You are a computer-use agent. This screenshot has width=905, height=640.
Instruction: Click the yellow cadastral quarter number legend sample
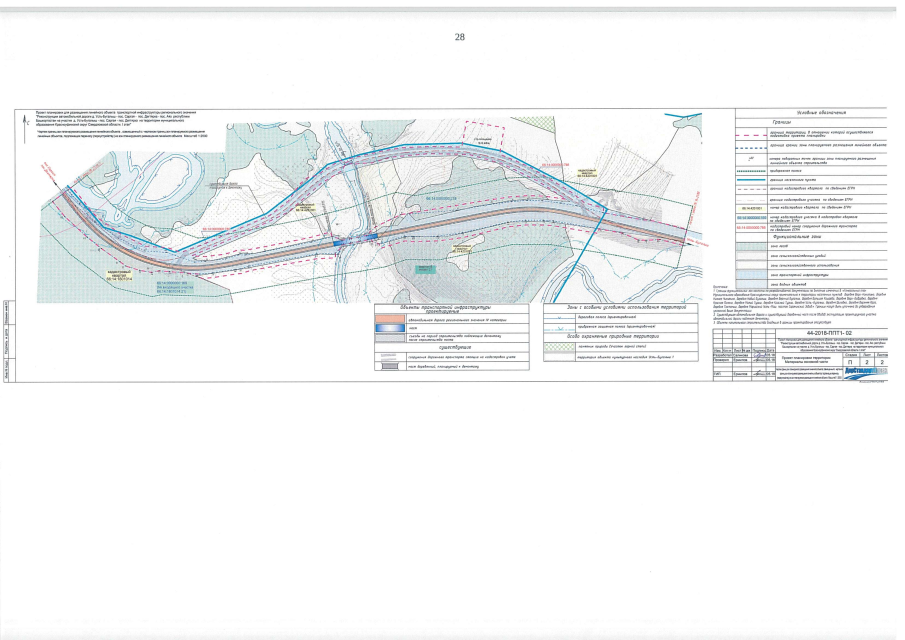[x=749, y=208]
